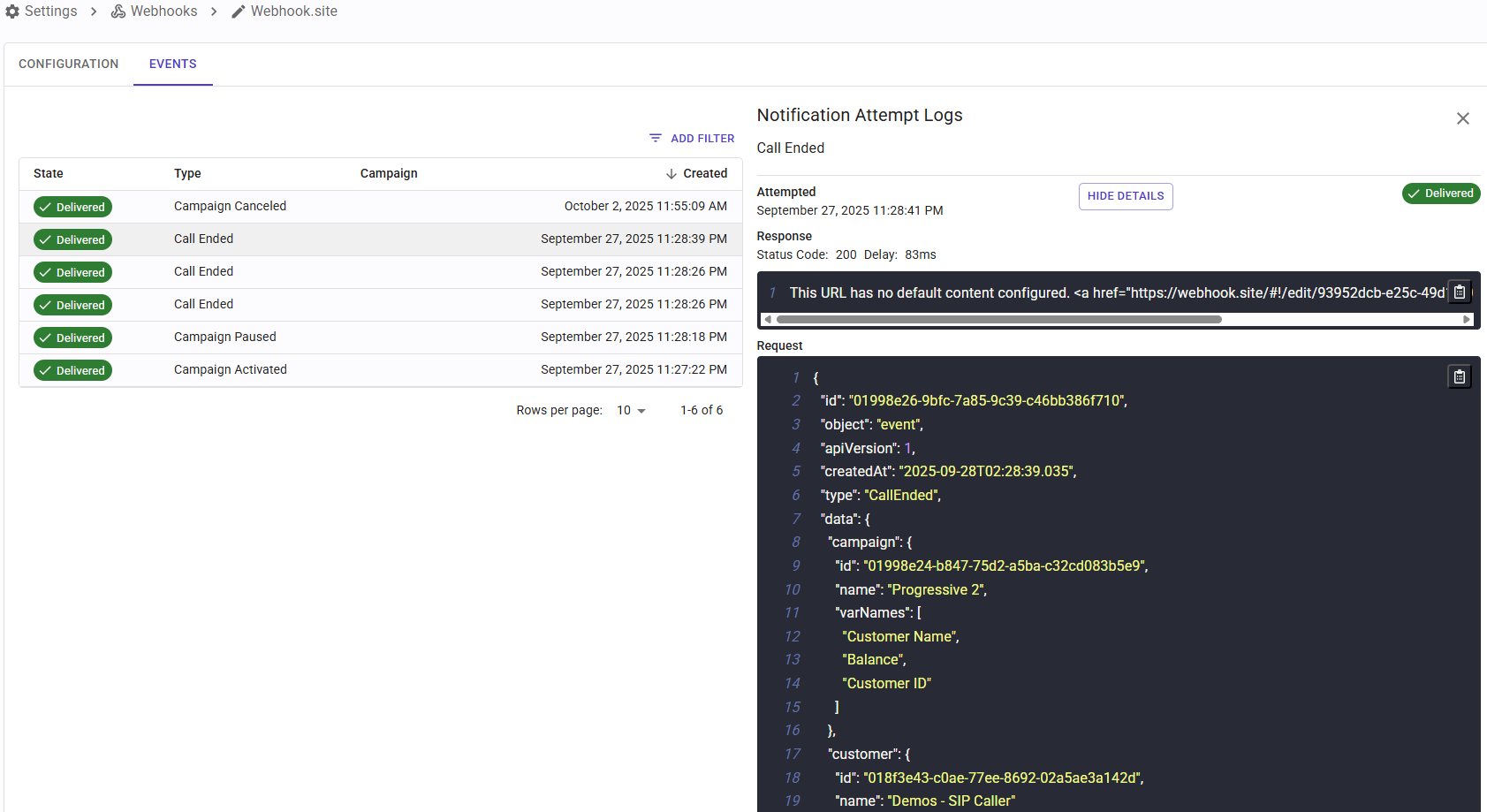Close the Notification Attempt Logs panel
Screen dimensions: 1487x812
(1462, 118)
